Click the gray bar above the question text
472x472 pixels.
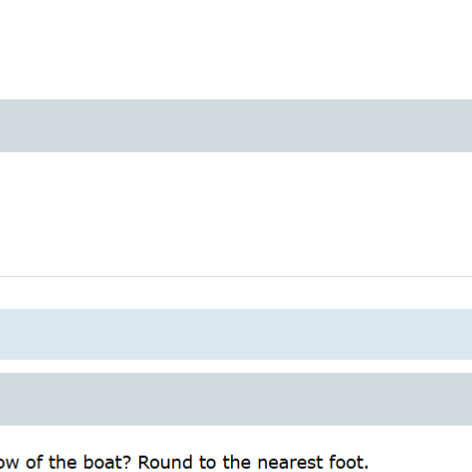click(236, 399)
